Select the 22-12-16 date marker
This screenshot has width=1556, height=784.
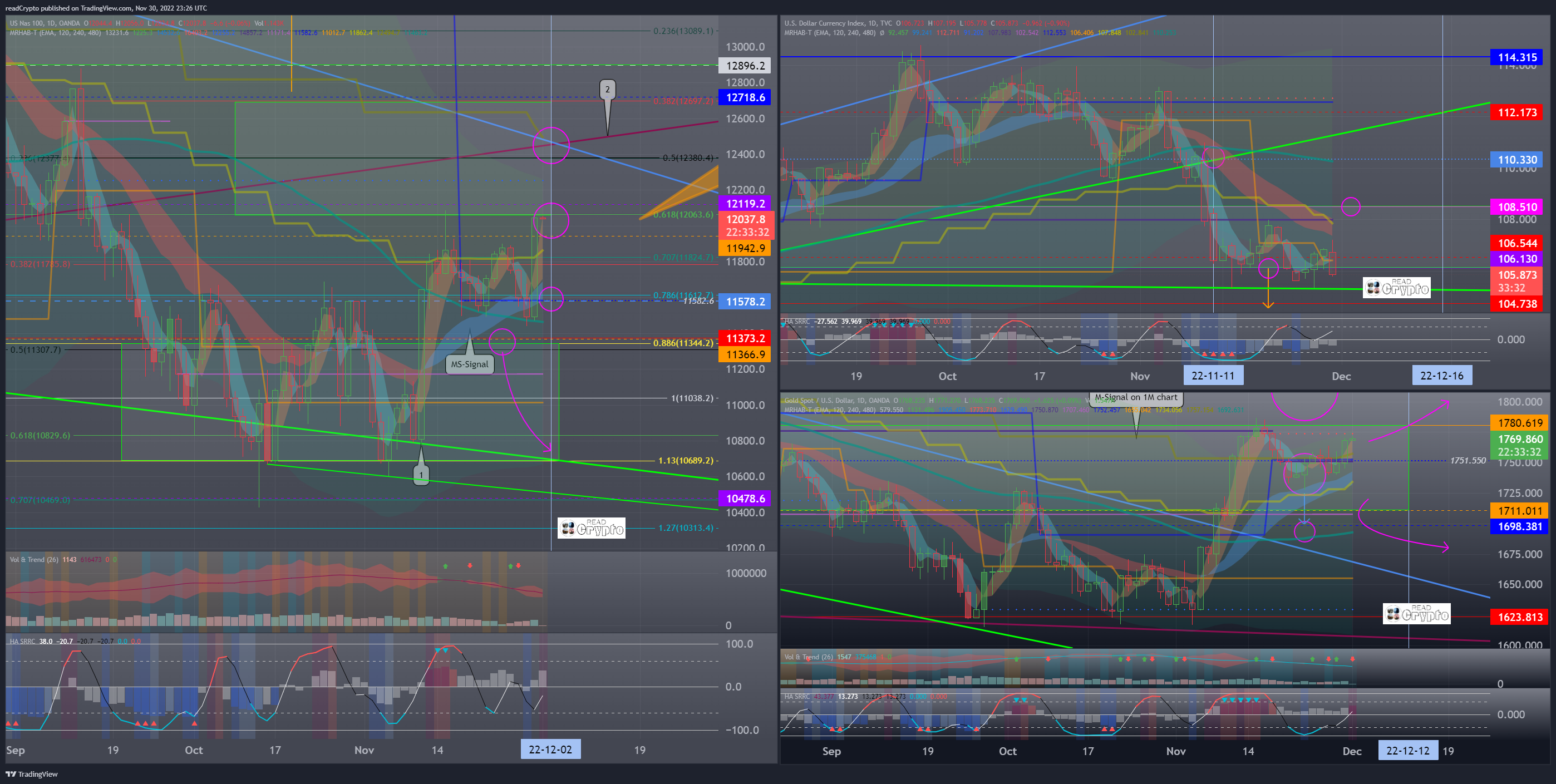pyautogui.click(x=1441, y=376)
